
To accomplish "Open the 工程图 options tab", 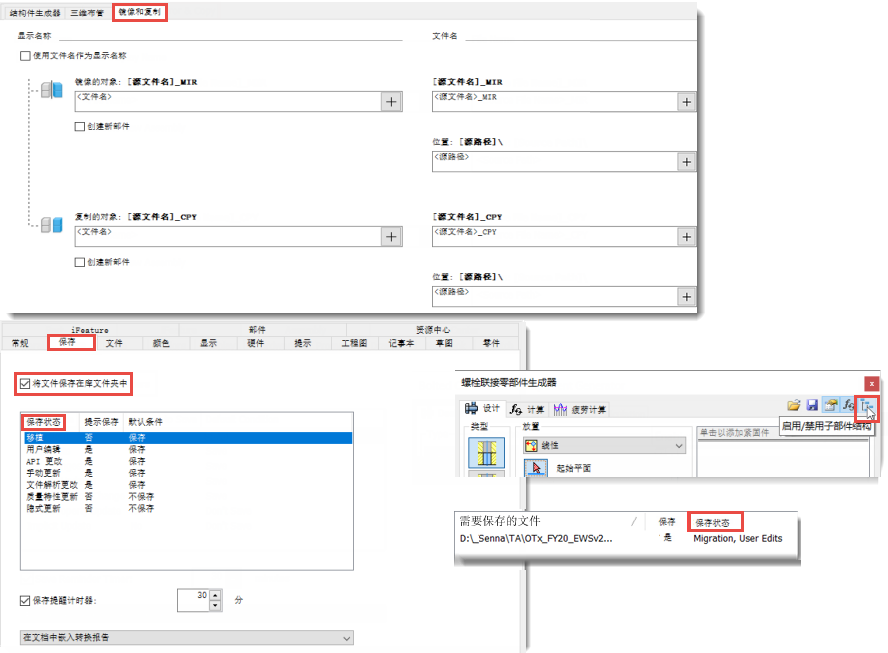I will [354, 343].
